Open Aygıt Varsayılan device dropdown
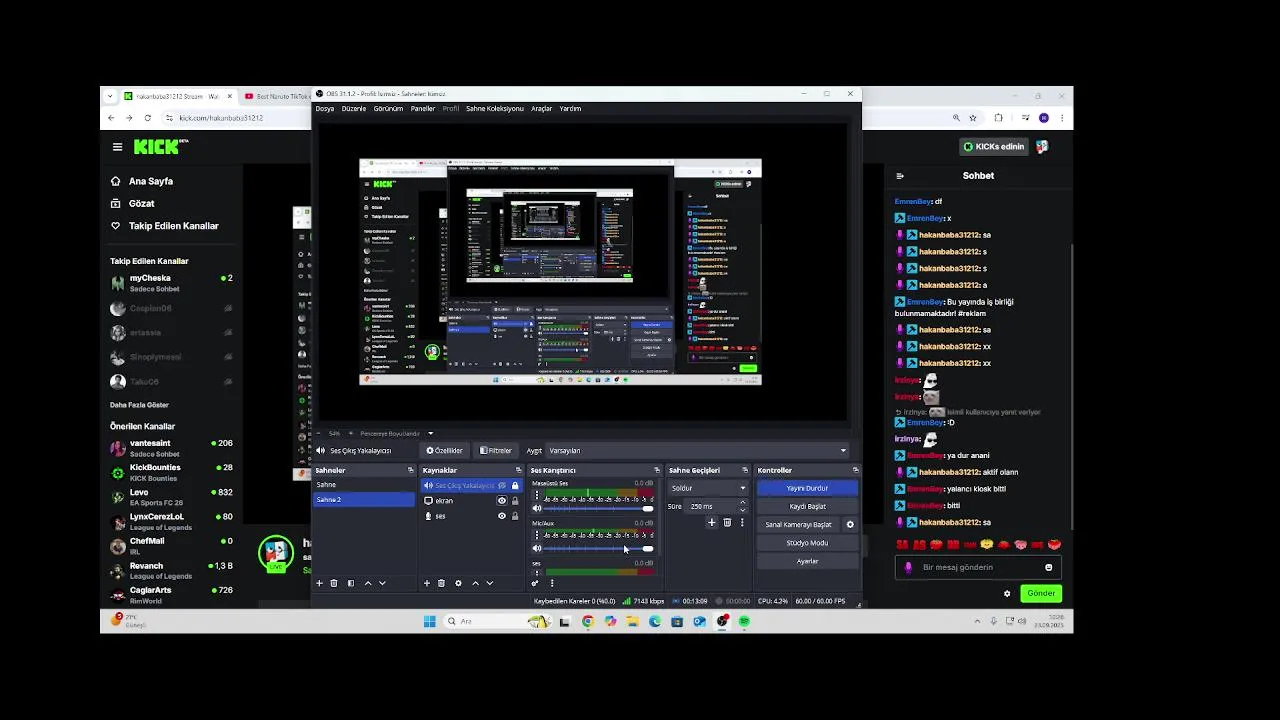This screenshot has height=720, width=1280. [697, 450]
